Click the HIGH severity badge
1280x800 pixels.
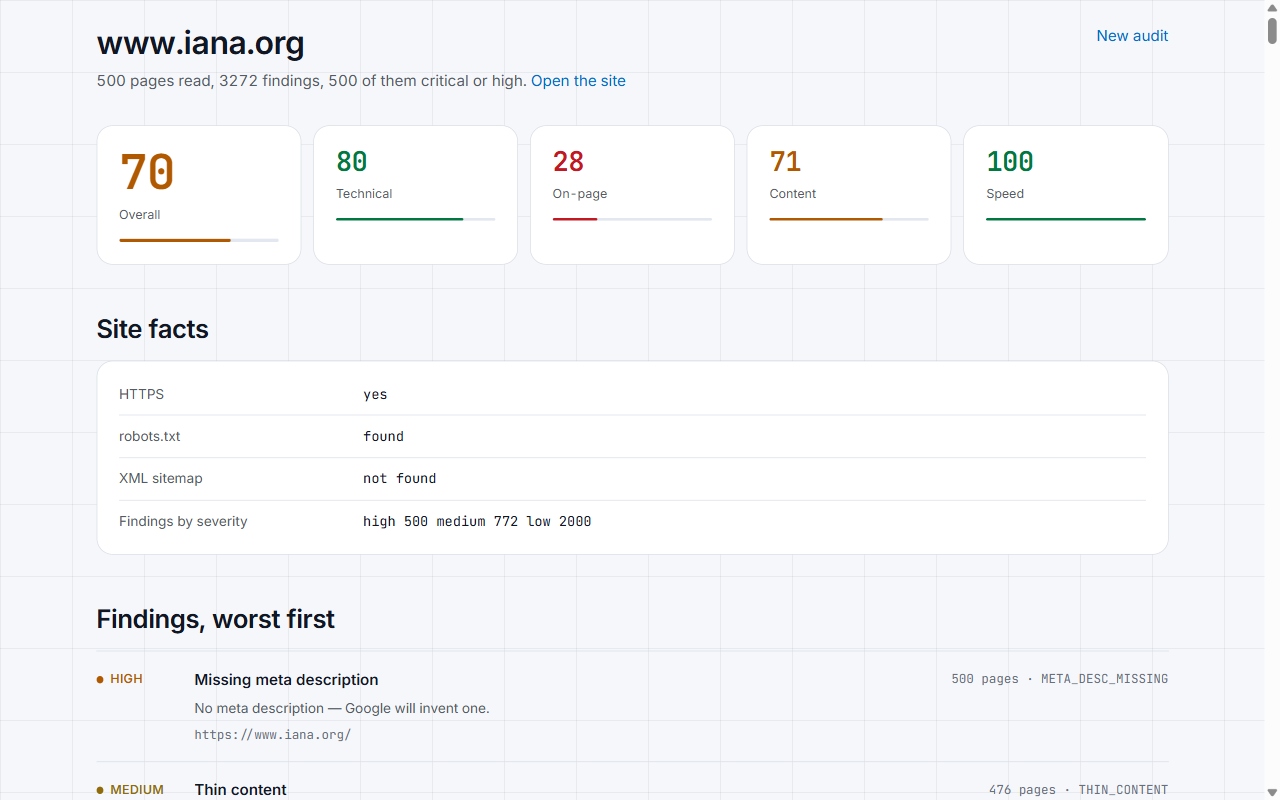point(120,679)
